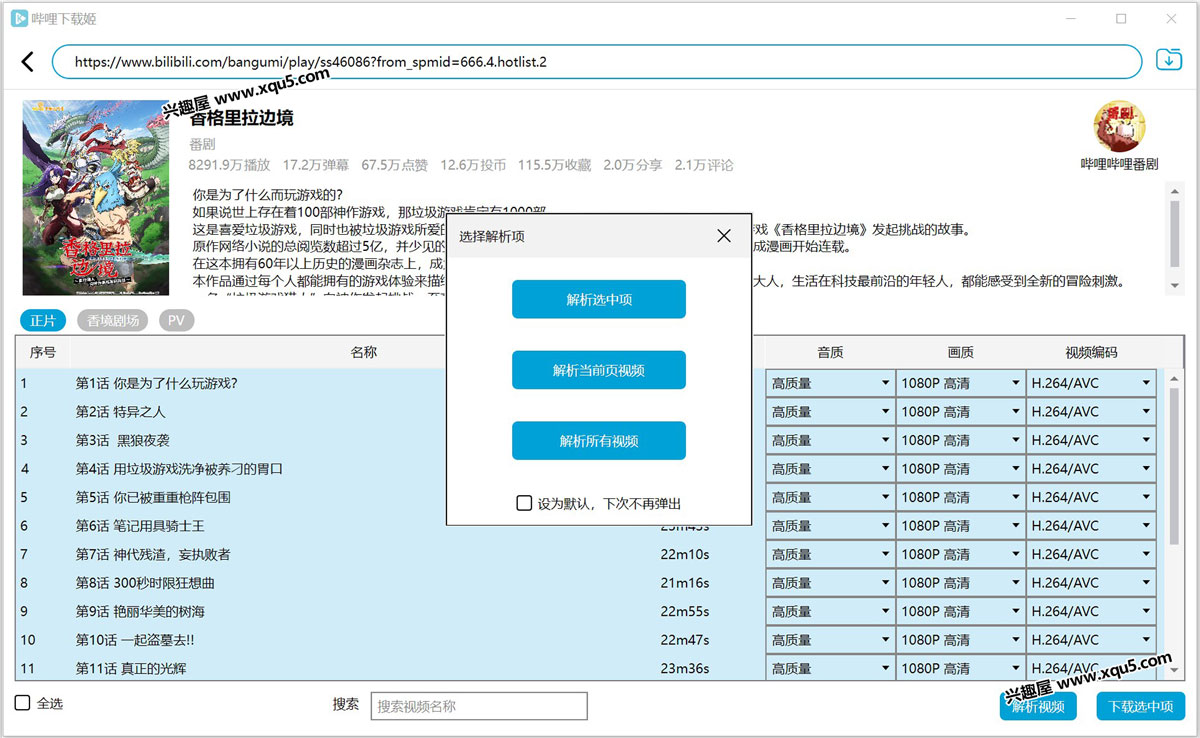
Task: Click duration 22m47s of episode 10
Action: pyautogui.click(x=685, y=640)
